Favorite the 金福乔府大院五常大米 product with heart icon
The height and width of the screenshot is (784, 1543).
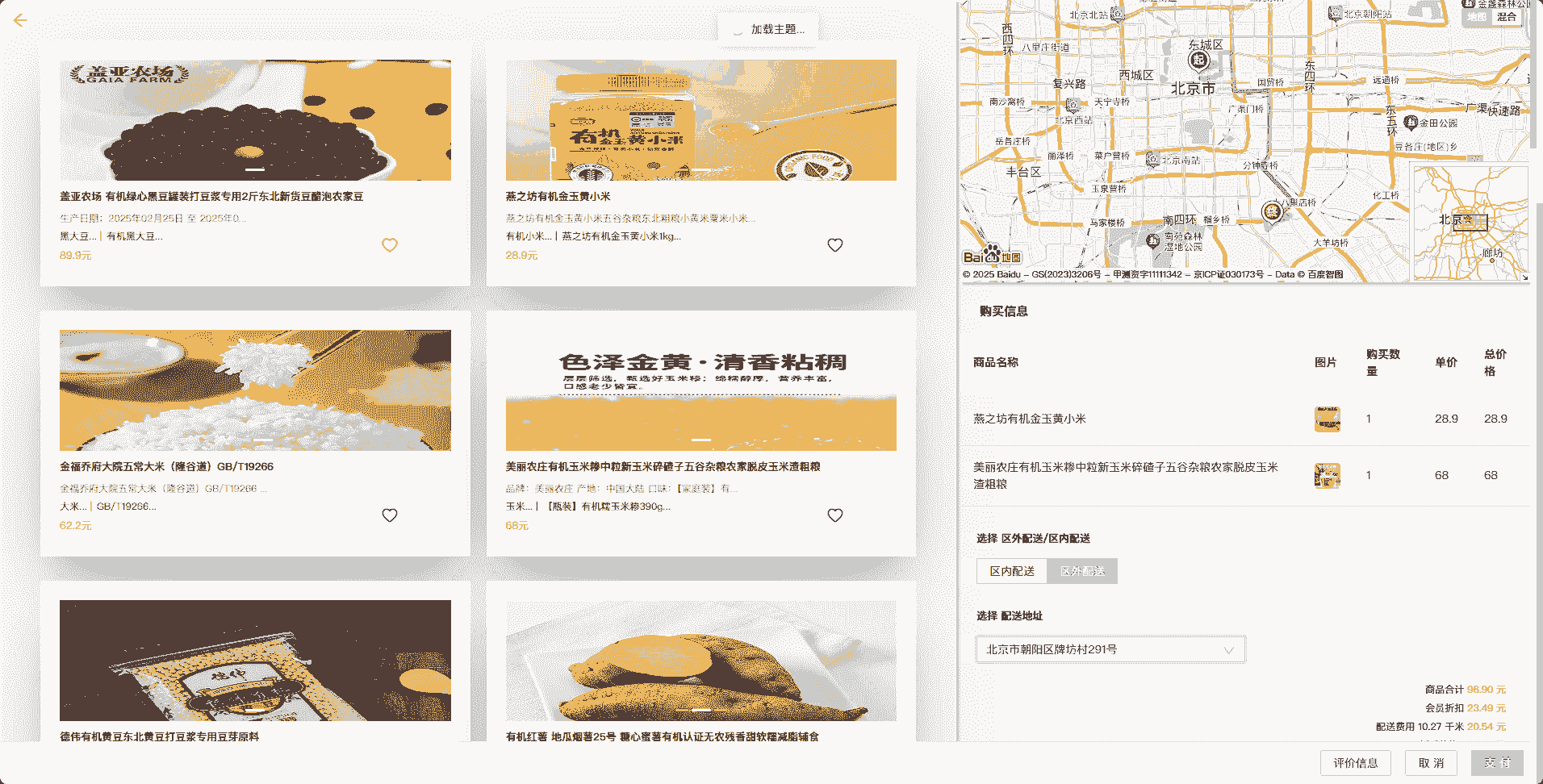point(390,515)
